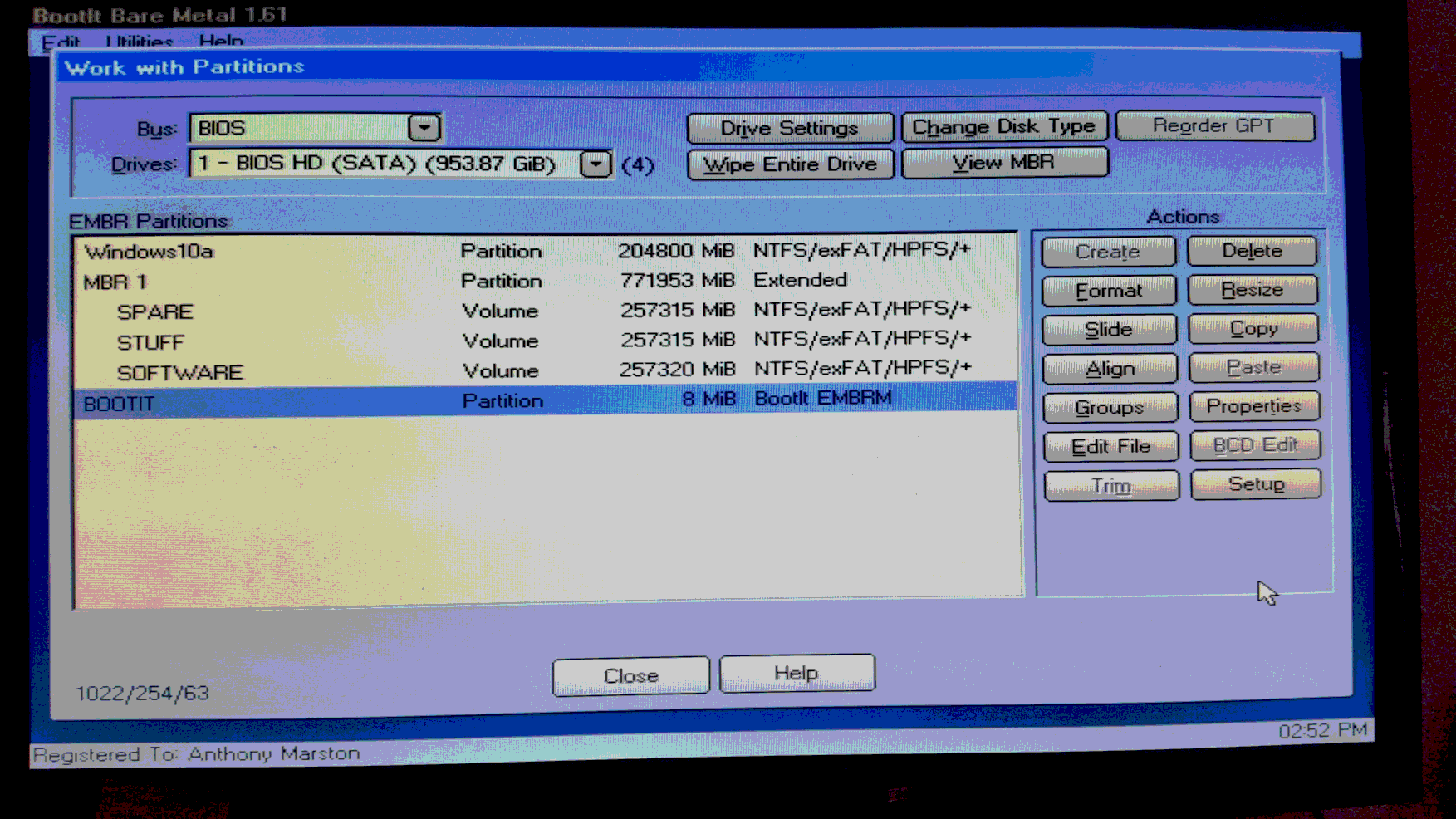Click the Format action button
The image size is (1456, 819).
(1110, 291)
